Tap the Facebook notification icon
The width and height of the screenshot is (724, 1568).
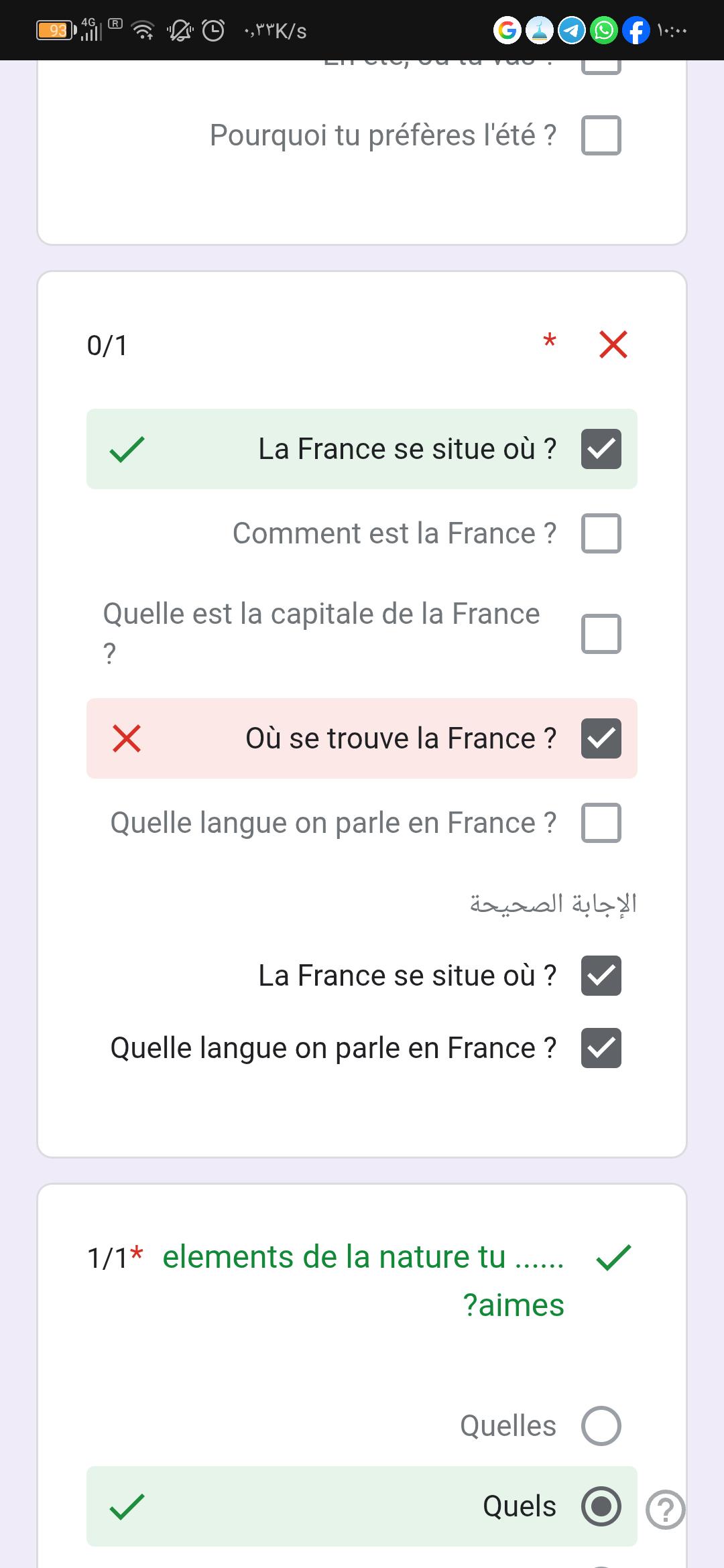[636, 30]
